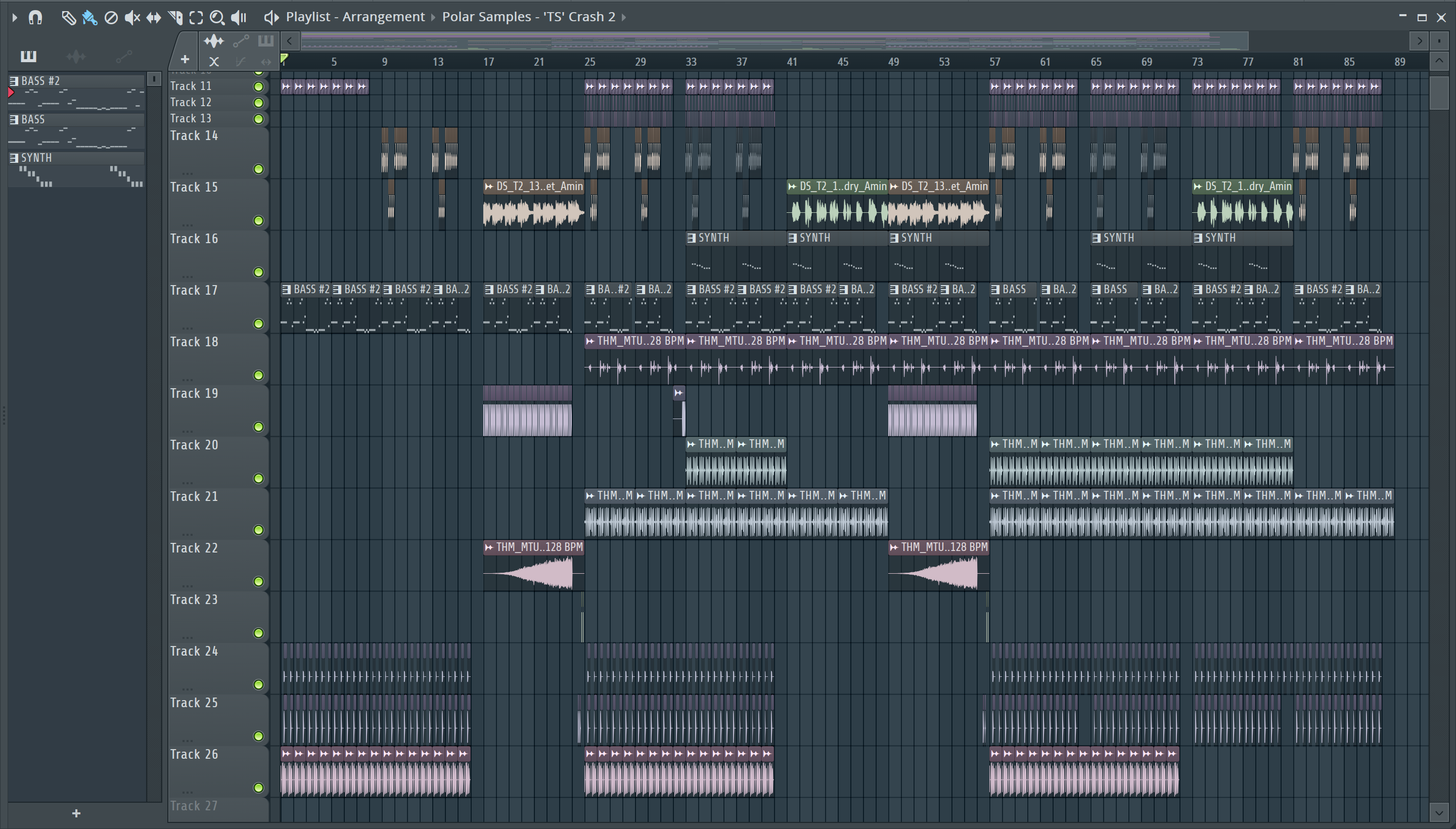The height and width of the screenshot is (829, 1456).
Task: Mute Track 12 via green LED
Action: coord(258,103)
